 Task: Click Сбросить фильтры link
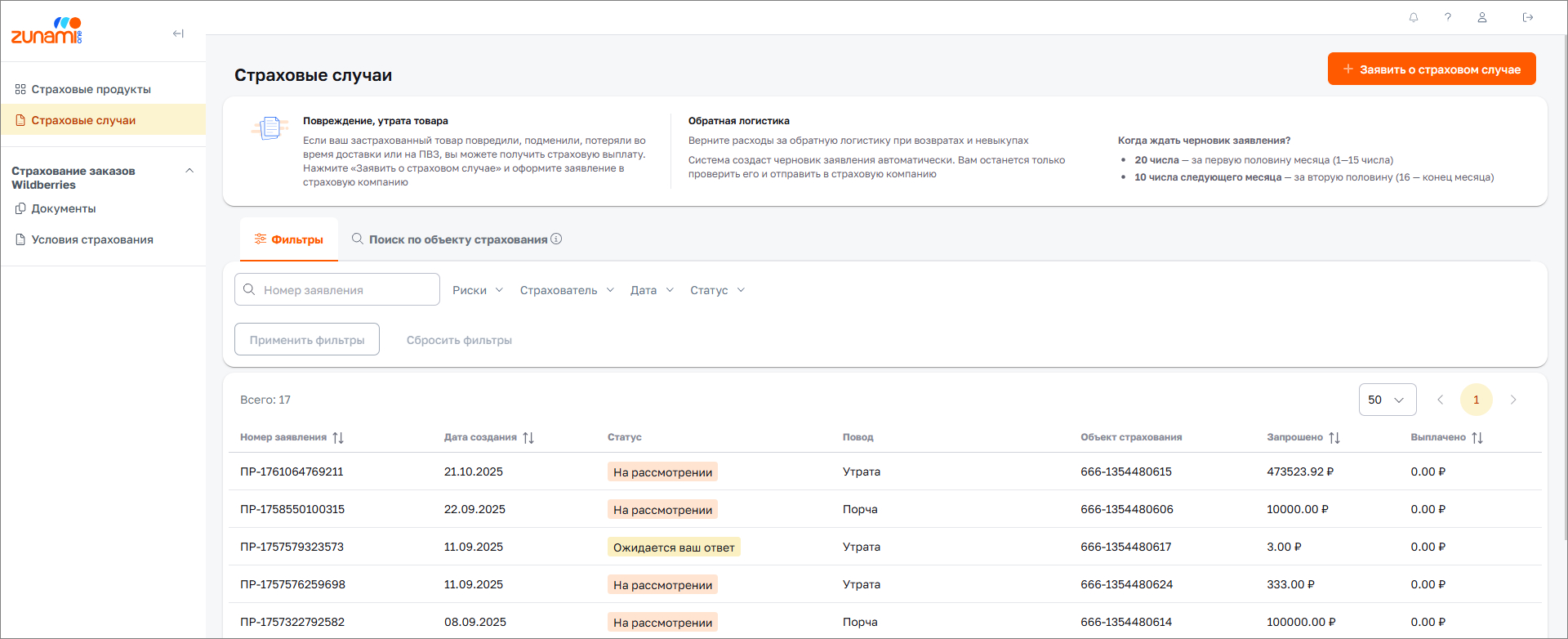(x=459, y=340)
